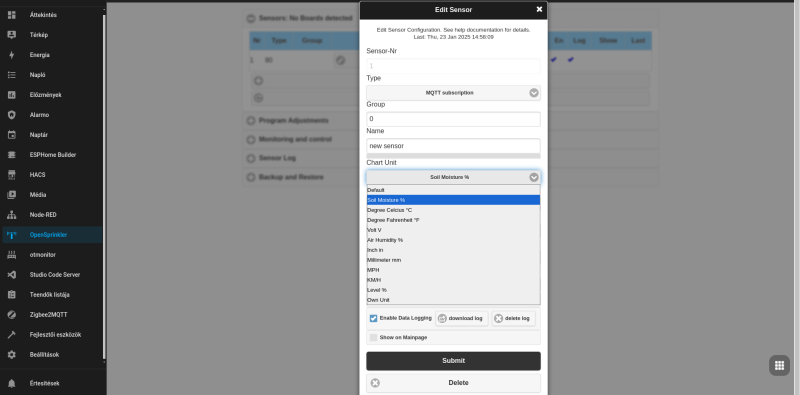Open Fejlesztői eszközök hammer icon

coord(12,335)
